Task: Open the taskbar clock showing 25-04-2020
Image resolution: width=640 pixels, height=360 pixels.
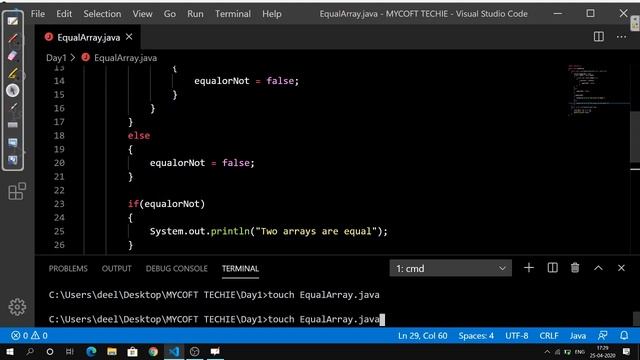Action: 602,352
